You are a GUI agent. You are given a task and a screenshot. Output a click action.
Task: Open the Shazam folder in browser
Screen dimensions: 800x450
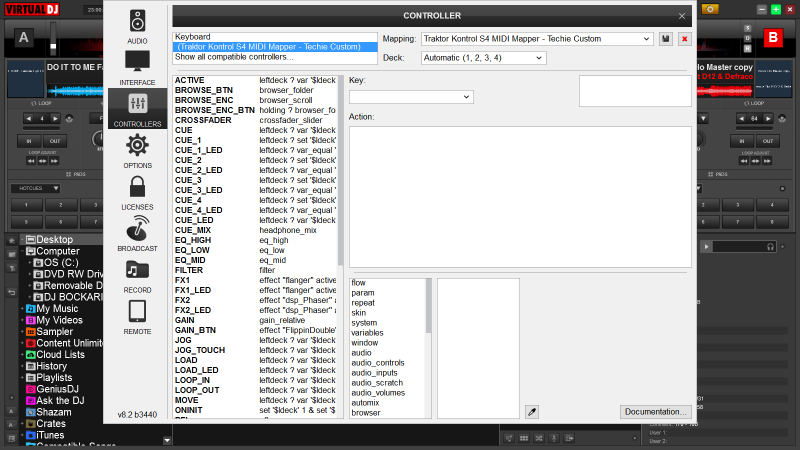[54, 412]
